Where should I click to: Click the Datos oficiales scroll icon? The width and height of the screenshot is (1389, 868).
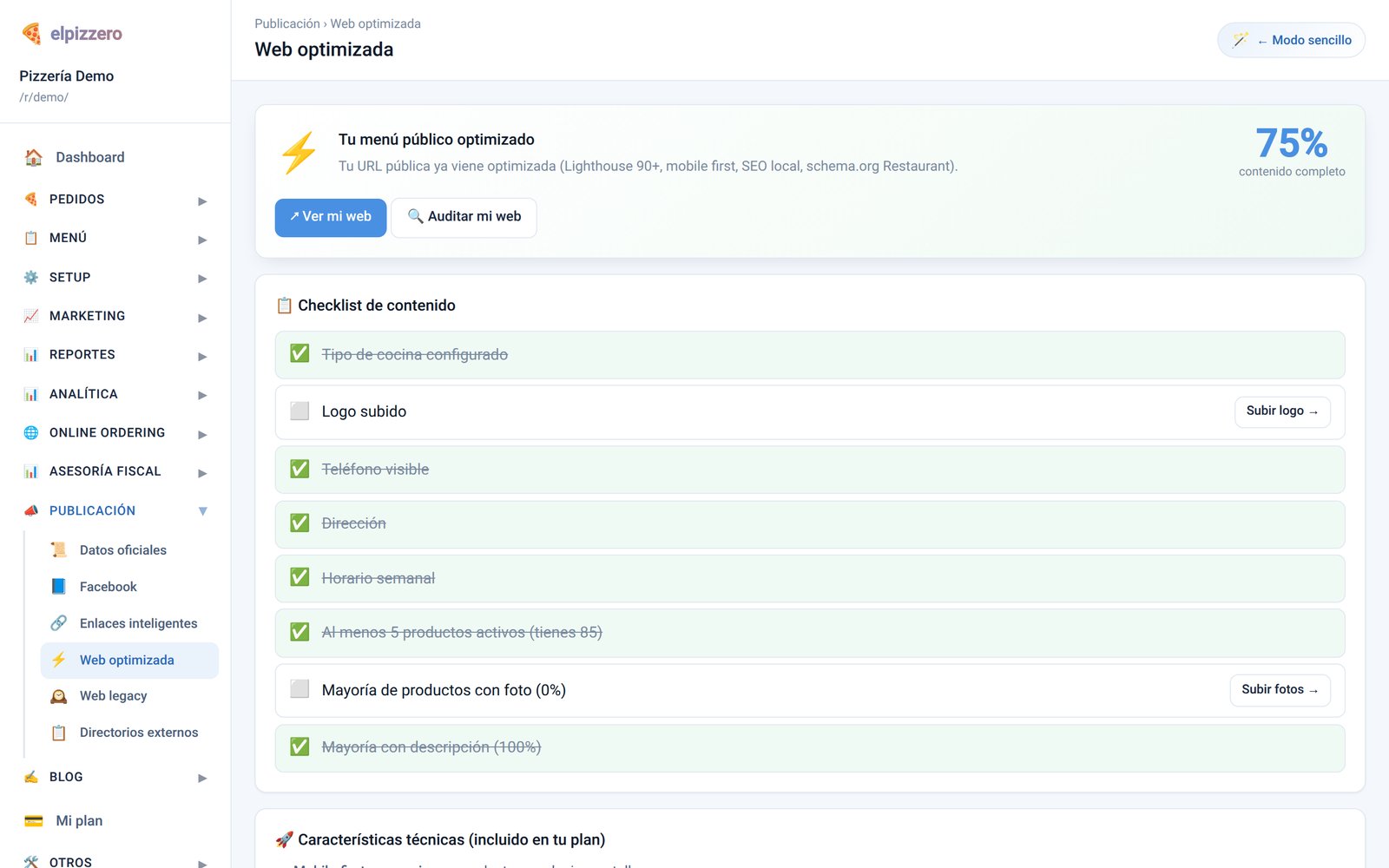(x=59, y=549)
